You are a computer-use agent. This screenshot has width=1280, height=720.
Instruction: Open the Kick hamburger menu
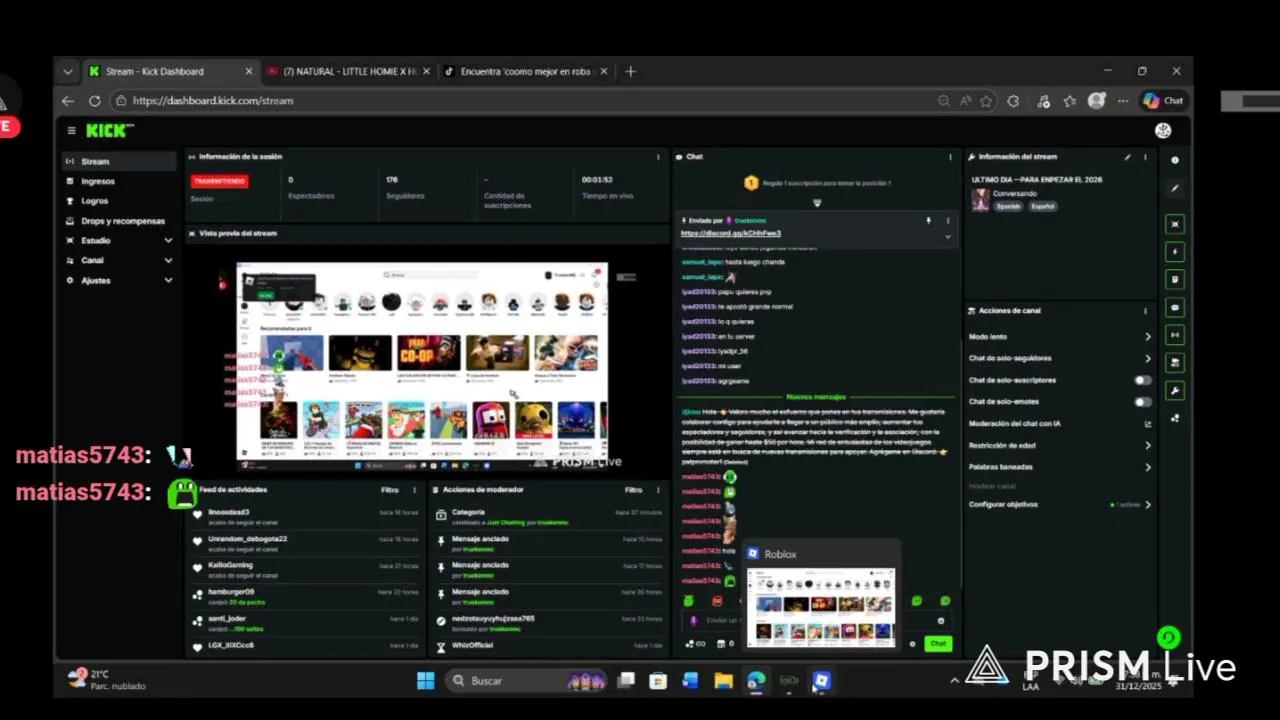[x=71, y=131]
